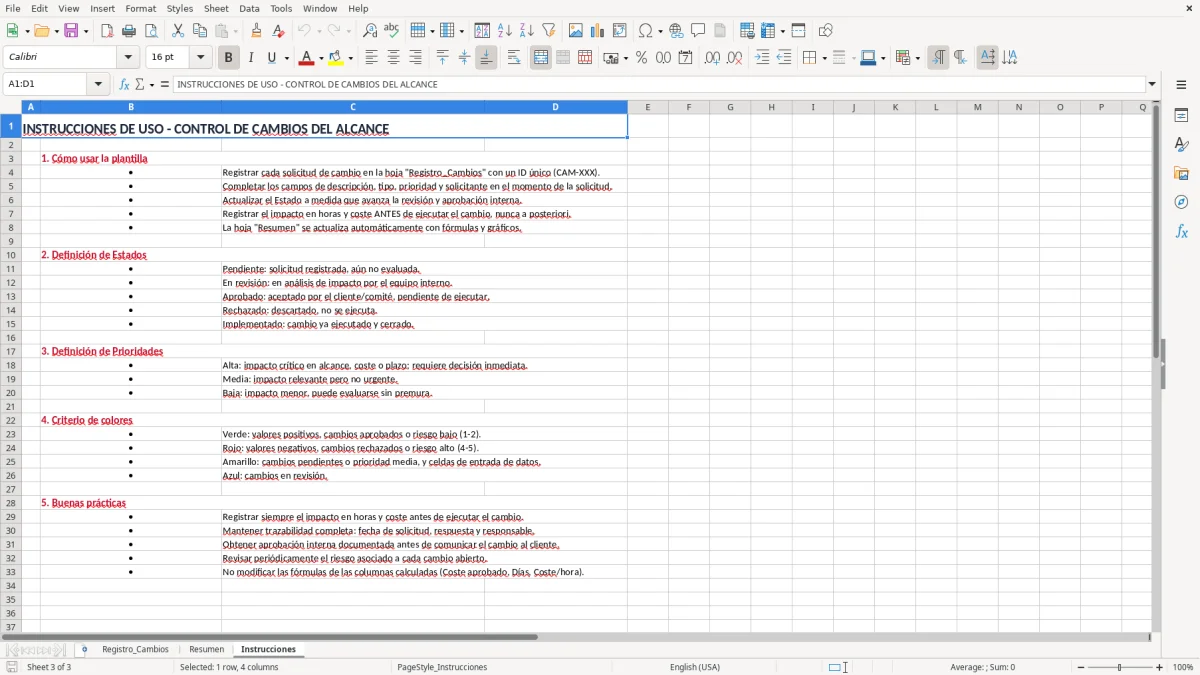Toggle Bold formatting
The image size is (1200, 675).
point(228,58)
